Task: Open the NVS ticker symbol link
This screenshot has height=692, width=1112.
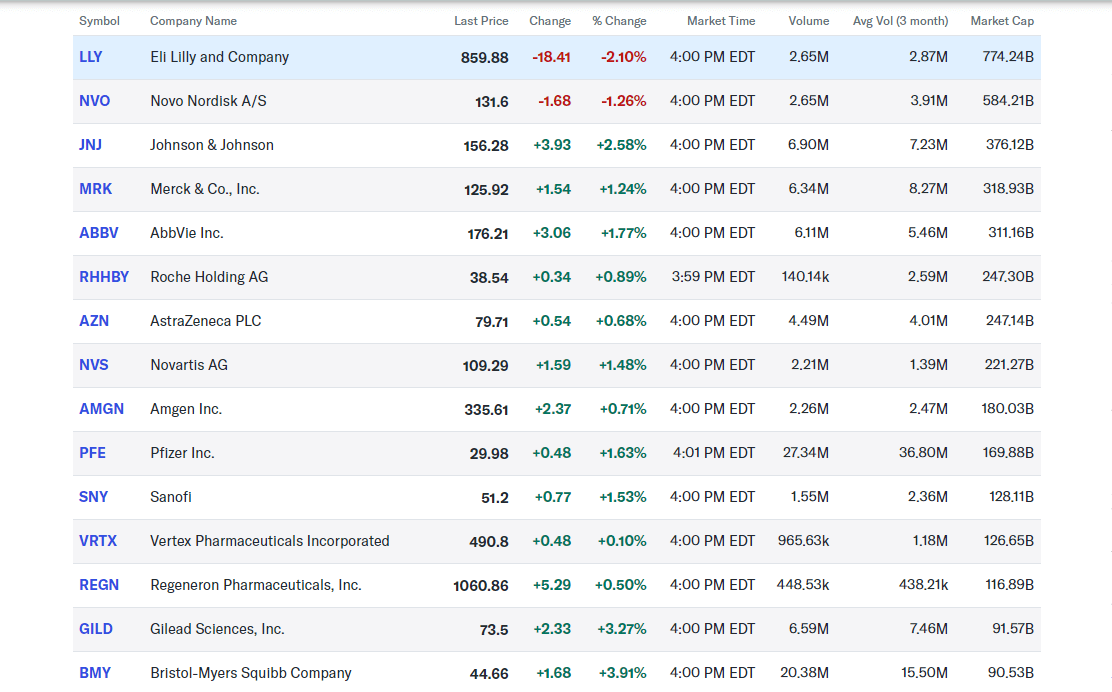Action: (94, 364)
